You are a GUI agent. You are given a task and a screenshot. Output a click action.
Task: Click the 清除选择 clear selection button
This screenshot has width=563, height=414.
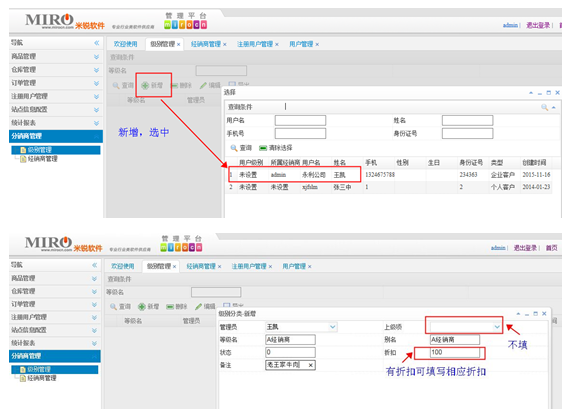coord(276,148)
